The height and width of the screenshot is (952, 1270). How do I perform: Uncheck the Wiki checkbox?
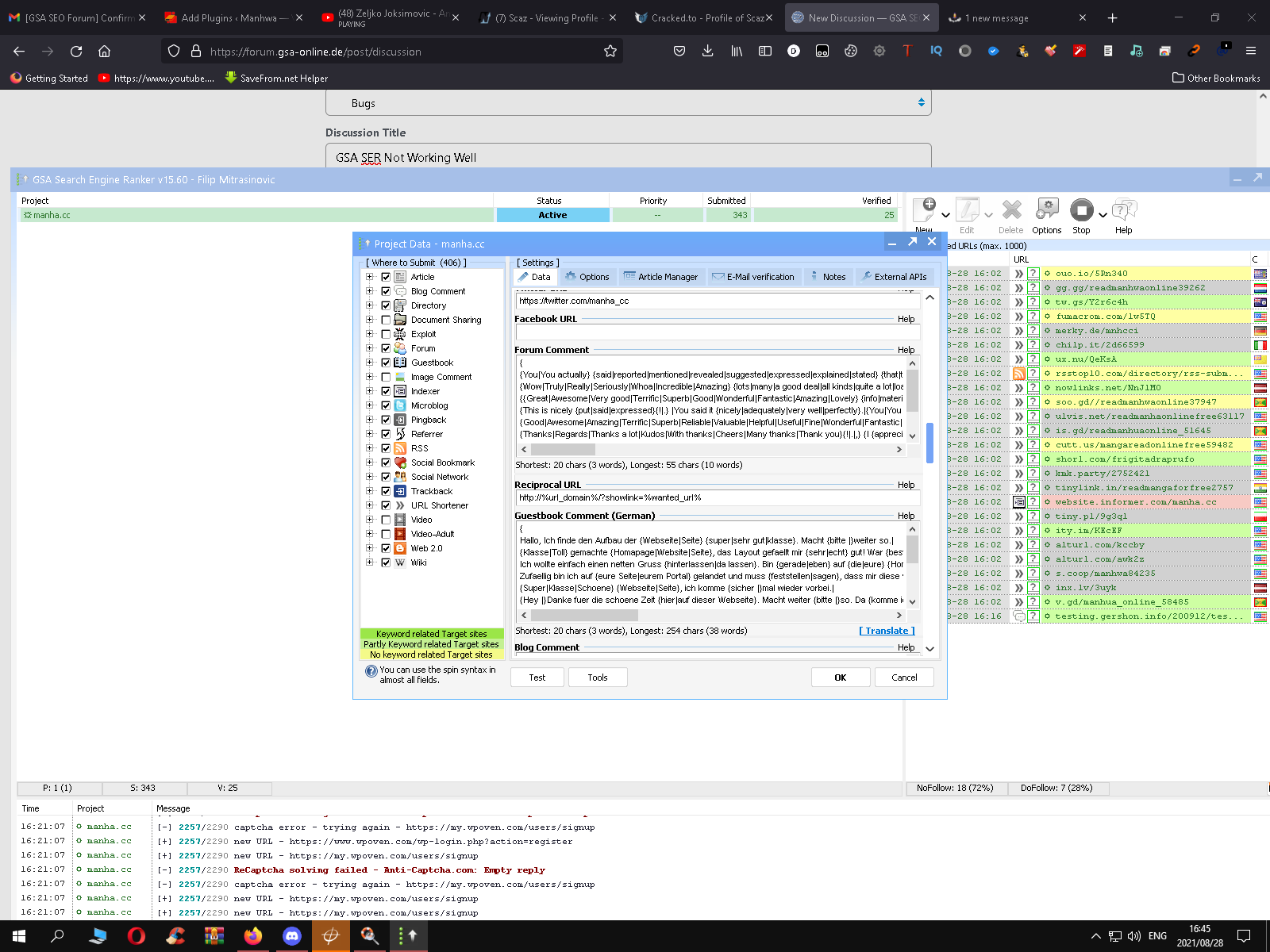pos(386,562)
